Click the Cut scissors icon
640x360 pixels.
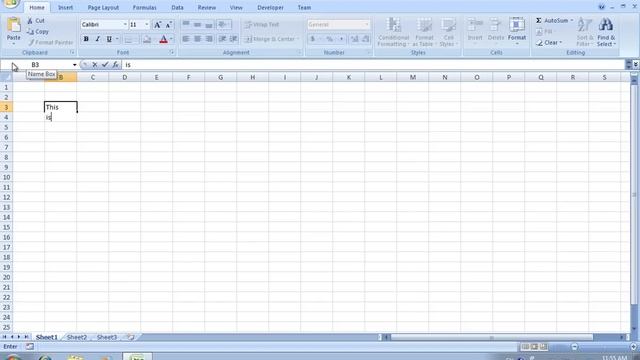click(x=30, y=20)
